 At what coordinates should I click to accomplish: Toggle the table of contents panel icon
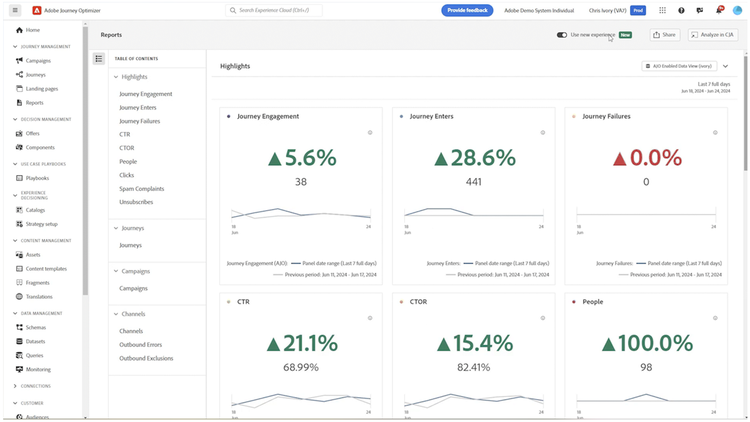tap(99, 59)
